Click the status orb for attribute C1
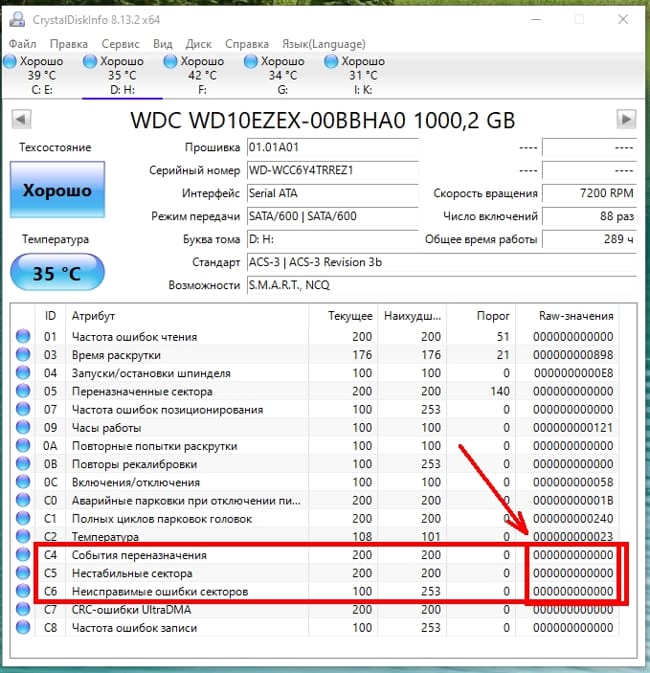Image resolution: width=650 pixels, height=673 pixels. click(23, 518)
